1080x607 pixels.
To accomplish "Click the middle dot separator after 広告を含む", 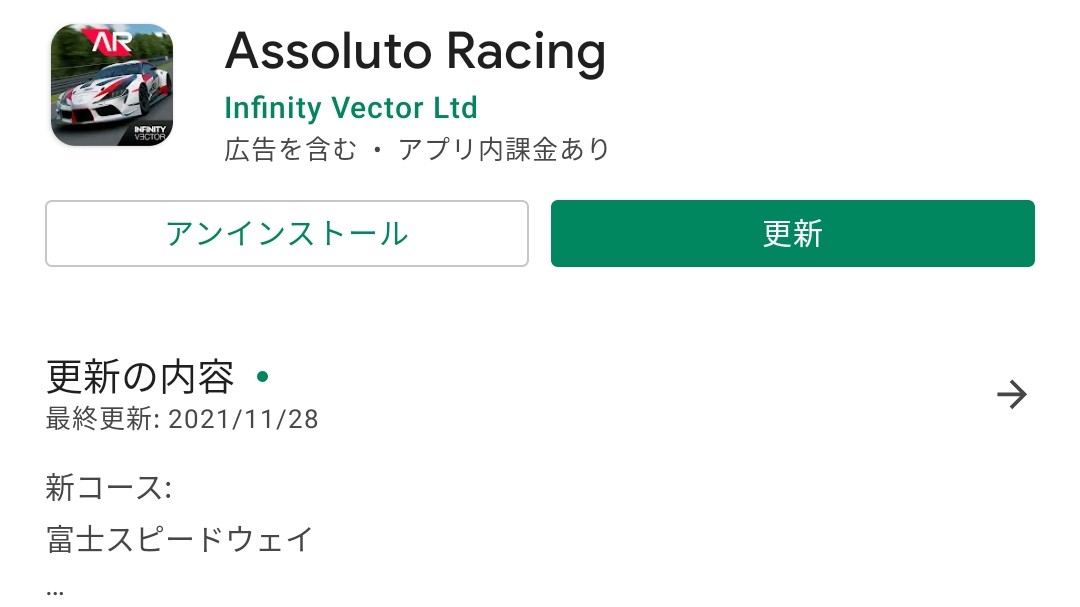I will (x=377, y=150).
